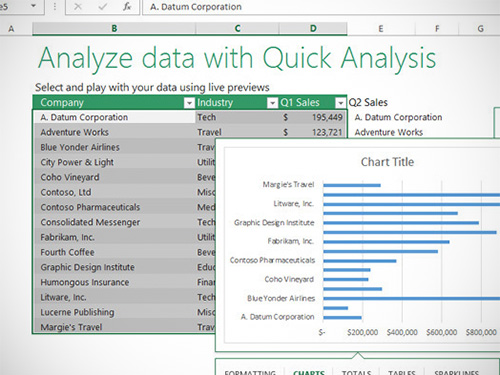Select the Lucerne Publishing cell
500x375 pixels.
point(114,312)
